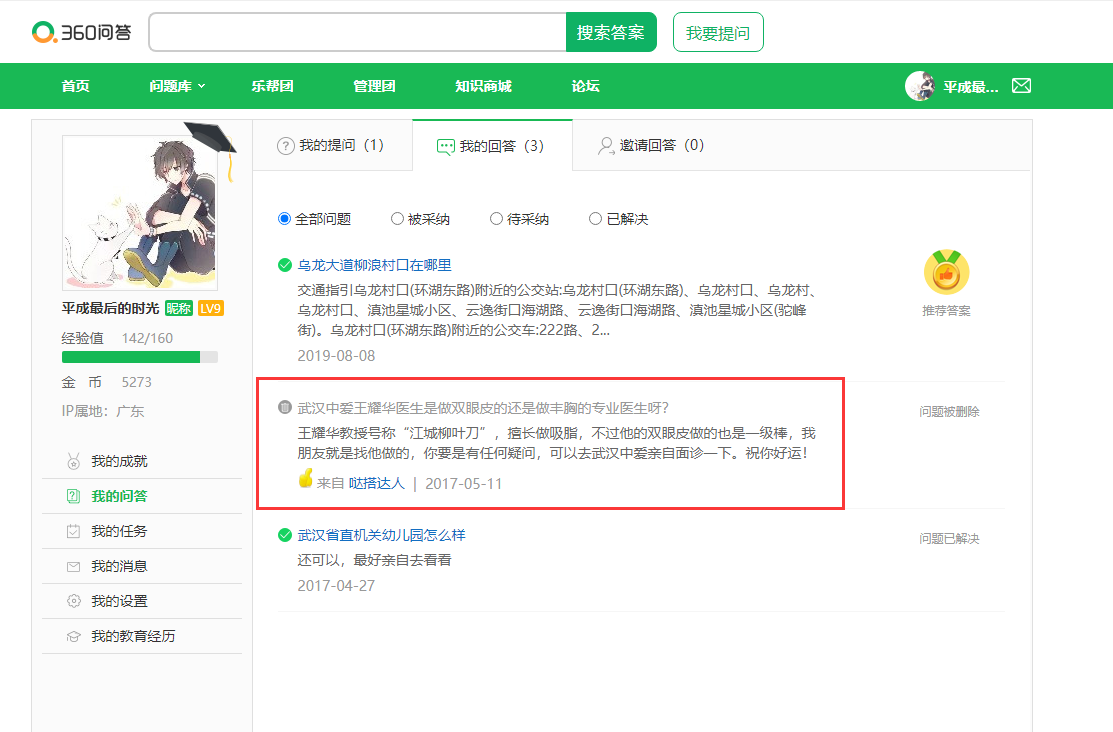This screenshot has width=1113, height=732.
Task: Click the calendar check icon beside 我的任务
Action: coord(73,531)
